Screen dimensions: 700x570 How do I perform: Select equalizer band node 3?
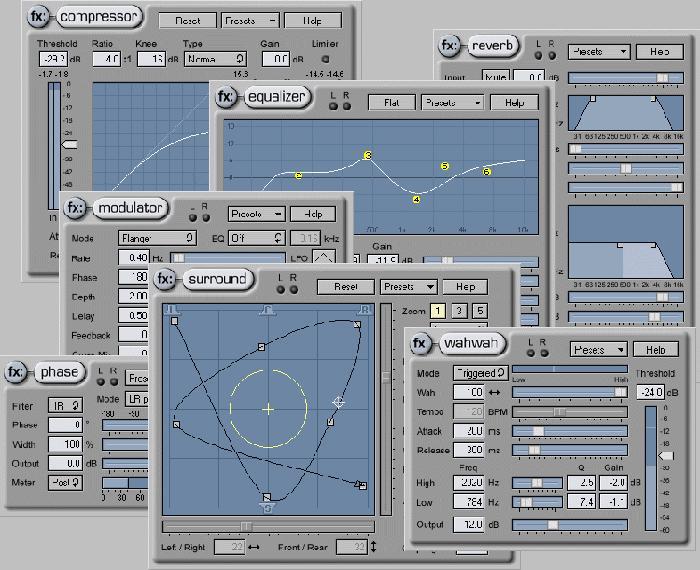point(368,155)
